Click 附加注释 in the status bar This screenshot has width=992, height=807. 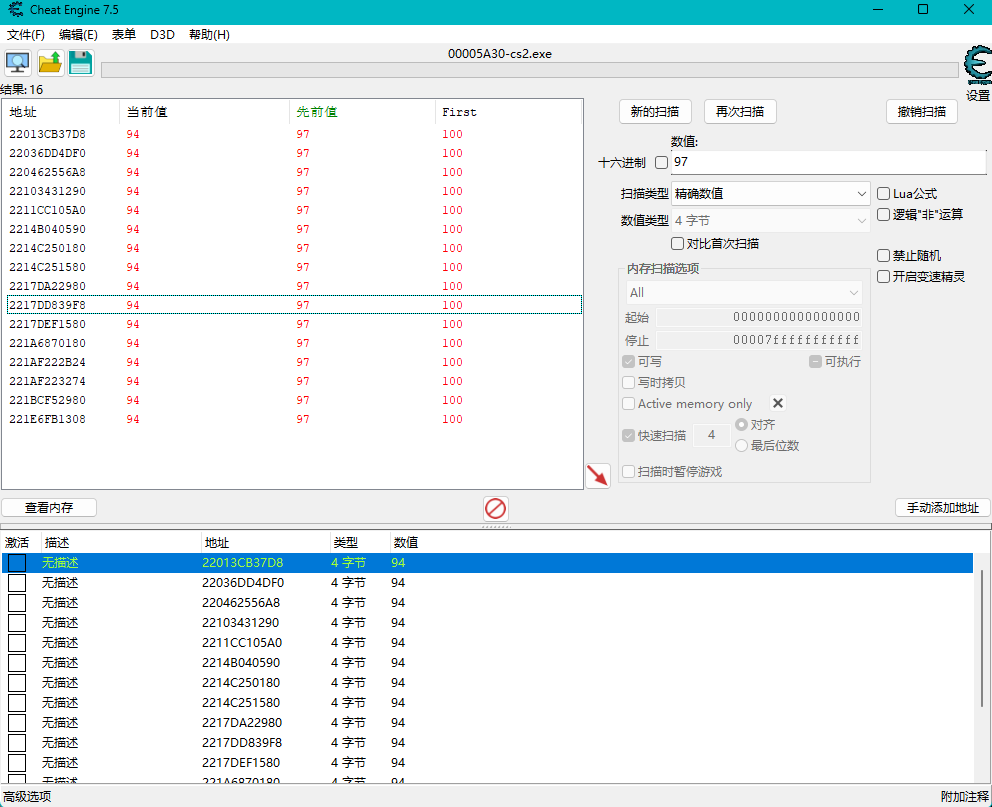[965, 796]
